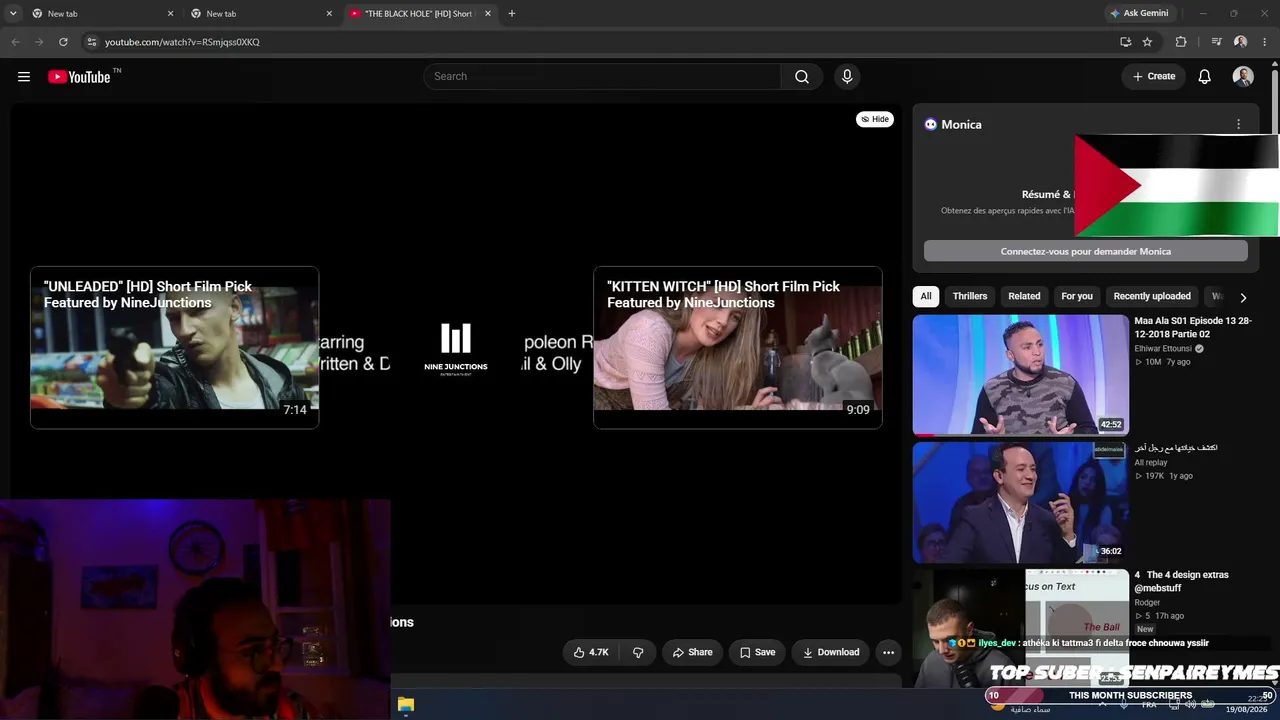Click the browser address bar
Viewport: 1280px width, 720px height.
click(600, 42)
